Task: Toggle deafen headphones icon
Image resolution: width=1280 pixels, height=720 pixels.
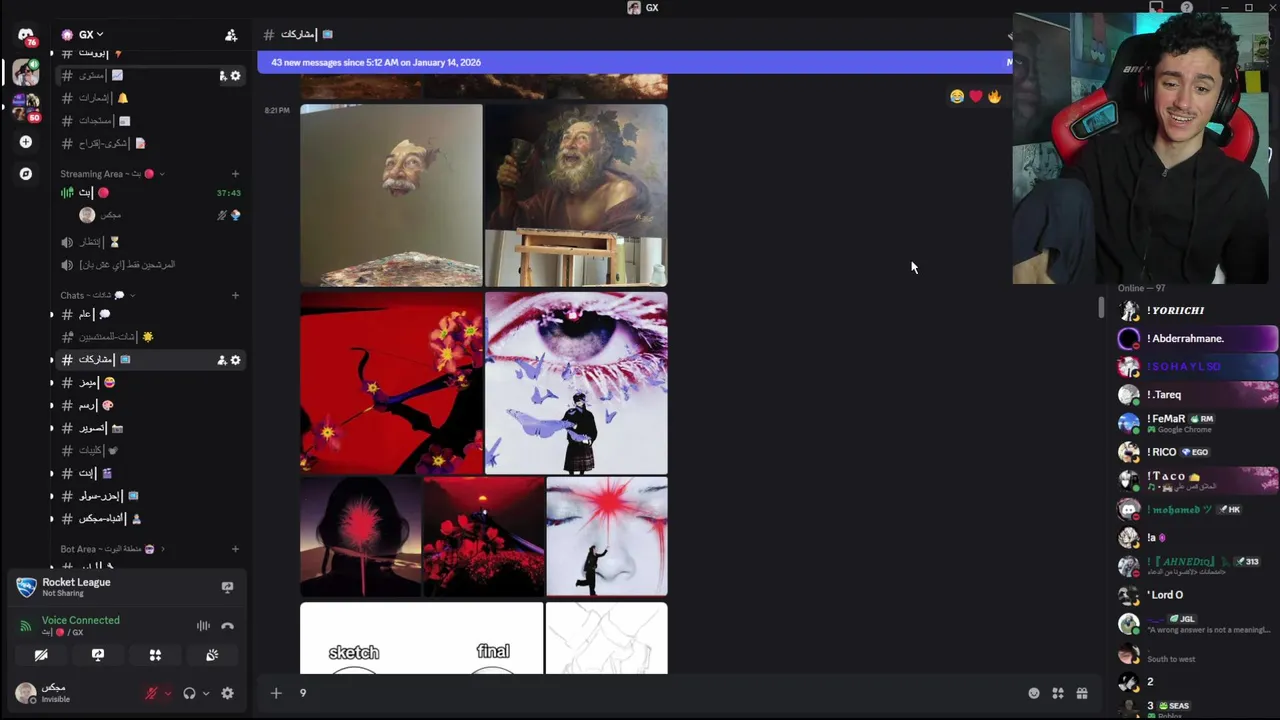Action: point(189,693)
